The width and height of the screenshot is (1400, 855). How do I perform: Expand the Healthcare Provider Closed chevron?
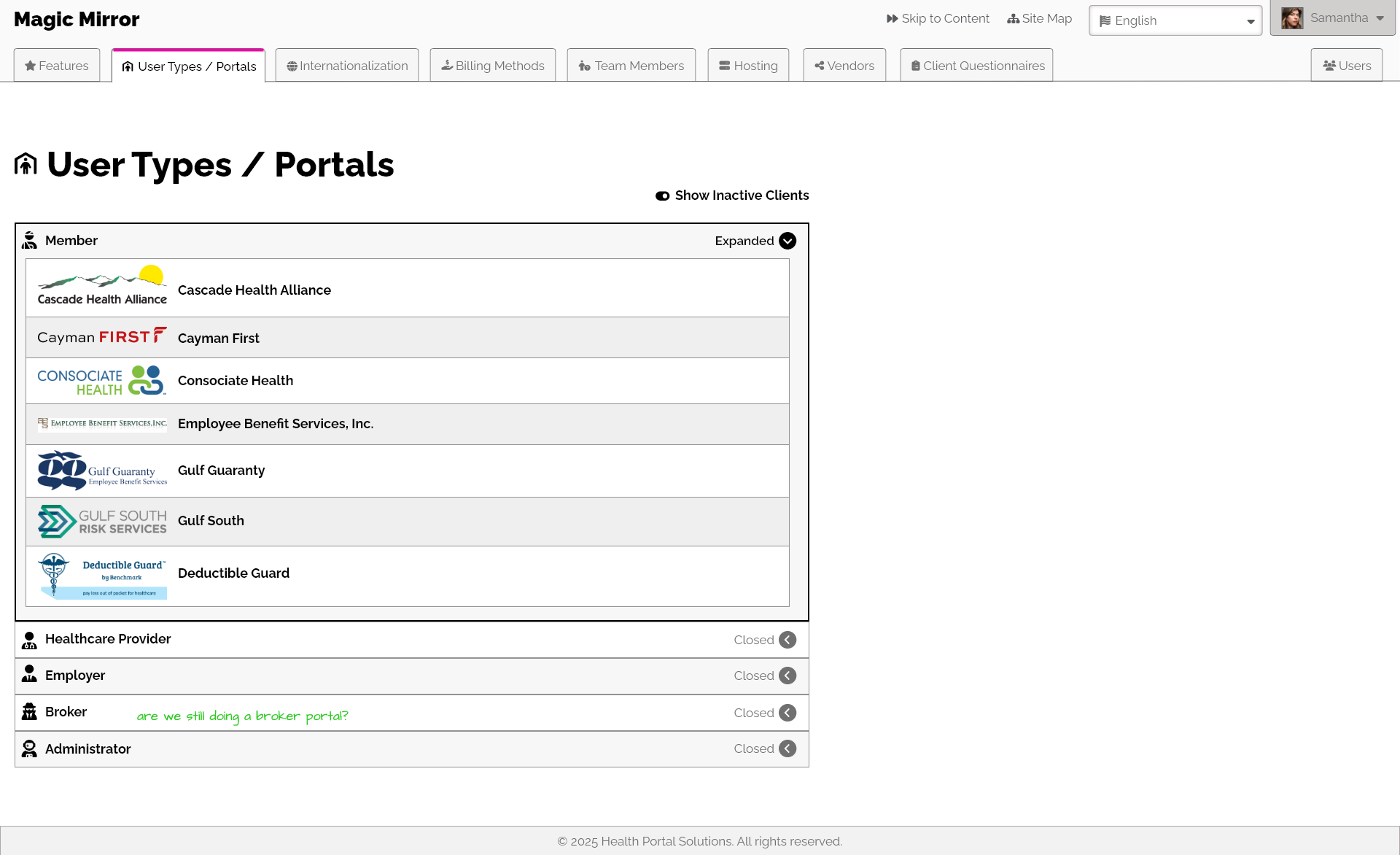(x=787, y=640)
